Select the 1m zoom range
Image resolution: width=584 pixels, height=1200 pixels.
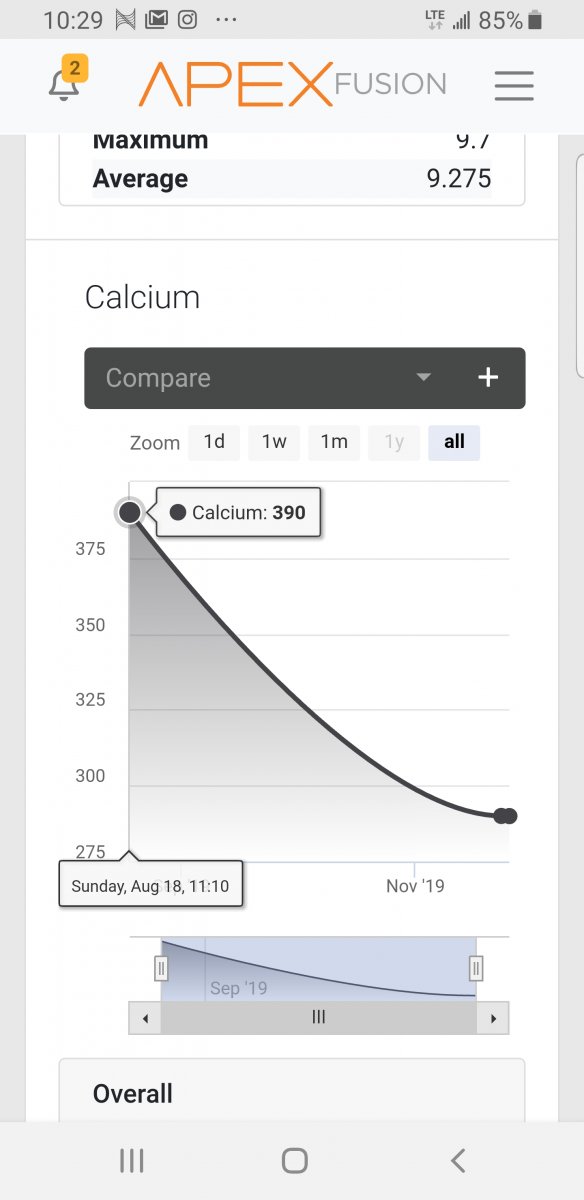(334, 442)
